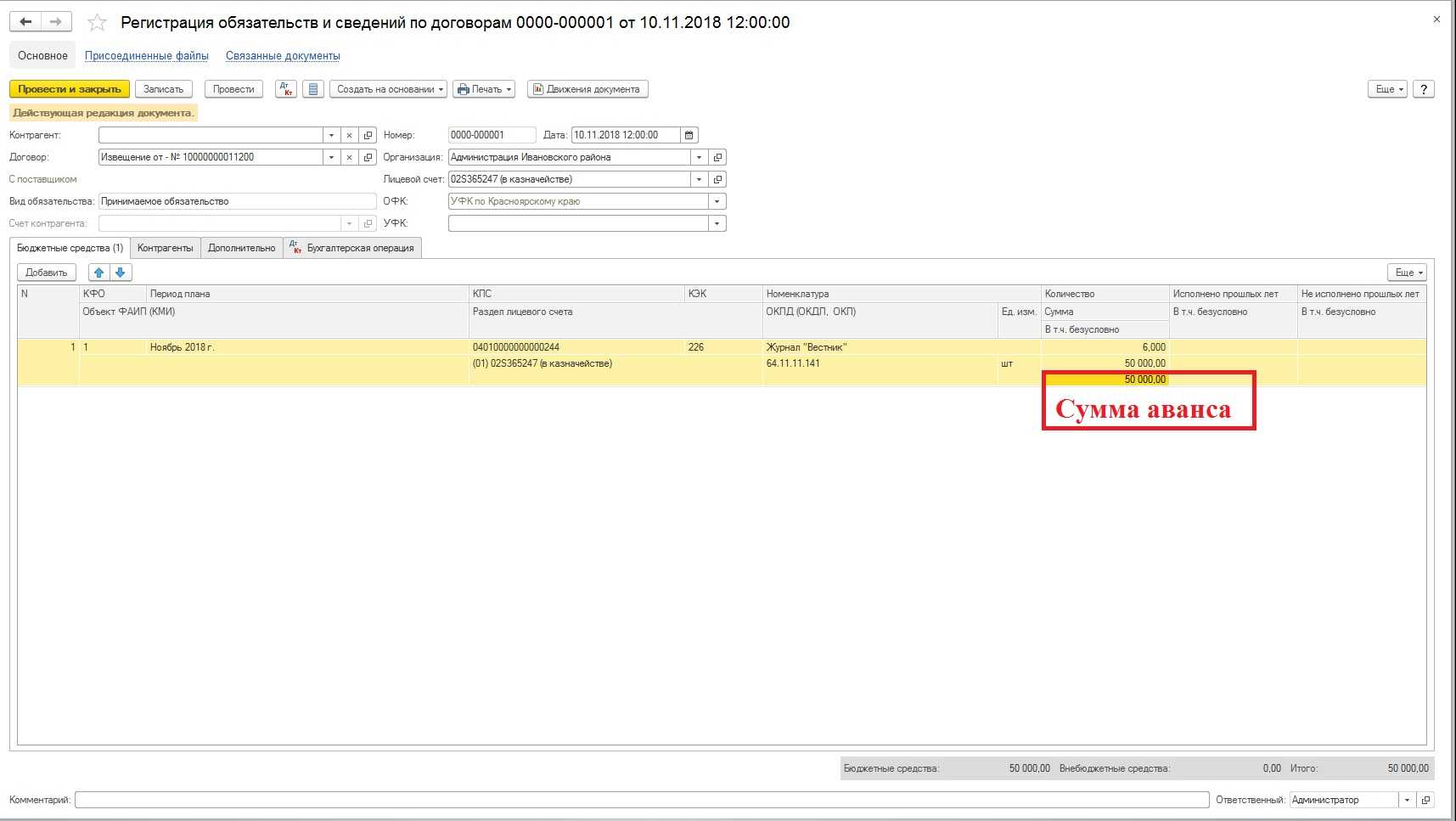Click the Дата input field
Screen dimensions: 1456x821
pos(626,135)
